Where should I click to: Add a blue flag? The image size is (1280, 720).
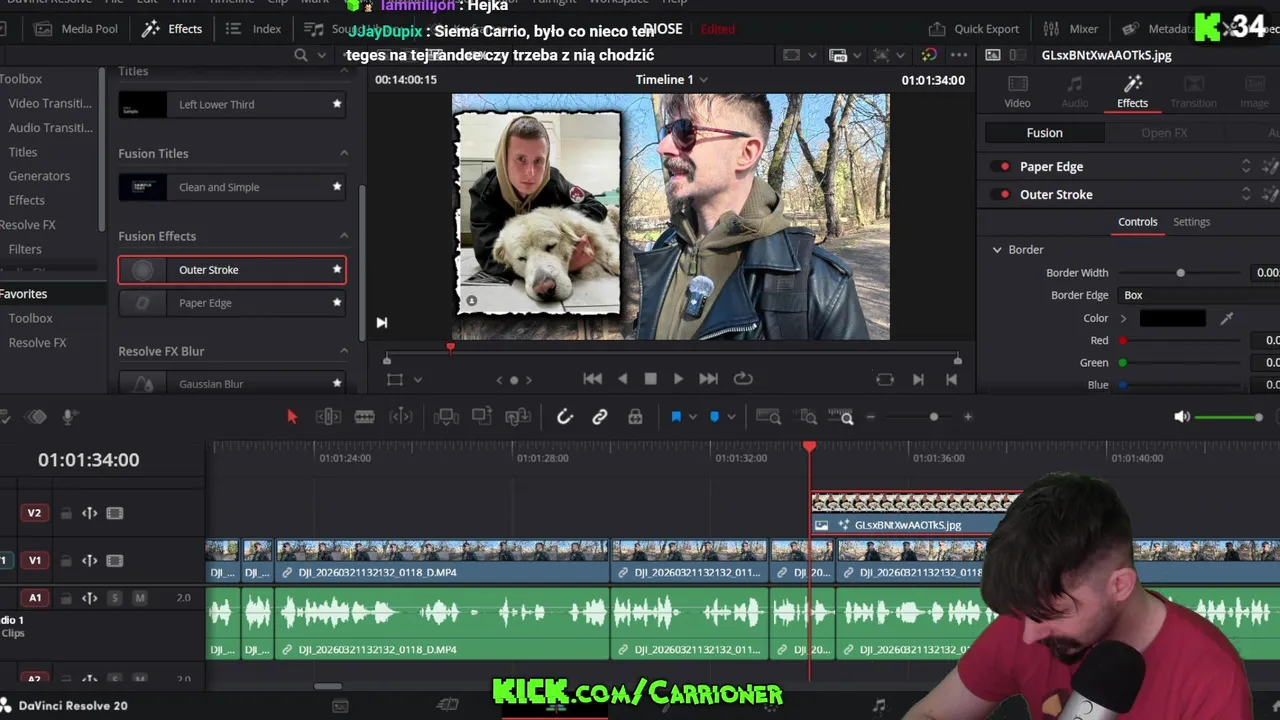(676, 417)
